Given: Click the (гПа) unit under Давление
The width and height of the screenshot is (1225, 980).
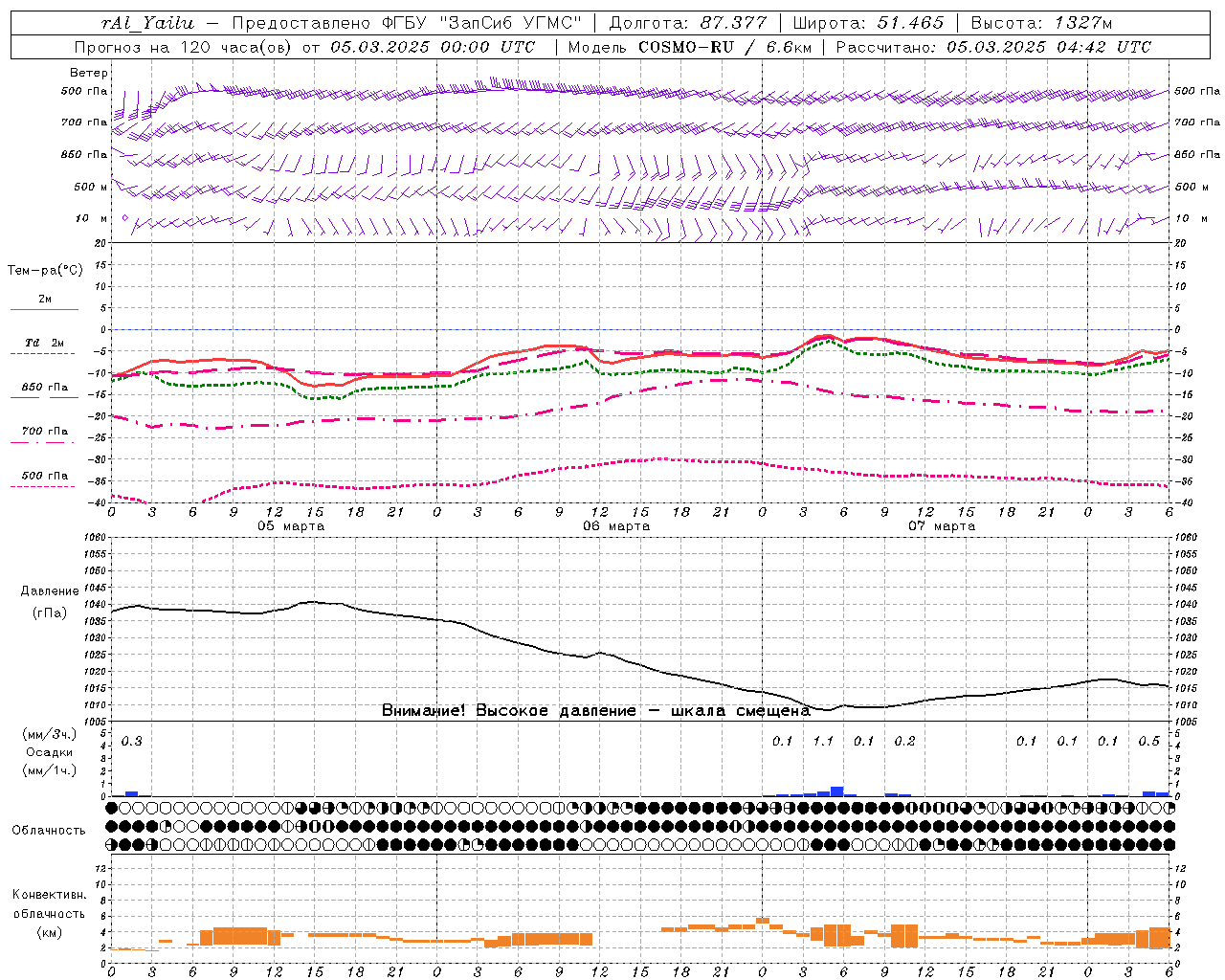Looking at the screenshot, I should (x=49, y=613).
